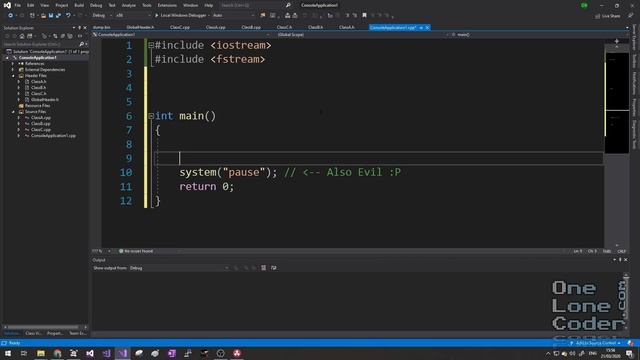
Task: Switch to the Team Explorer bottom tab
Action: [78, 333]
